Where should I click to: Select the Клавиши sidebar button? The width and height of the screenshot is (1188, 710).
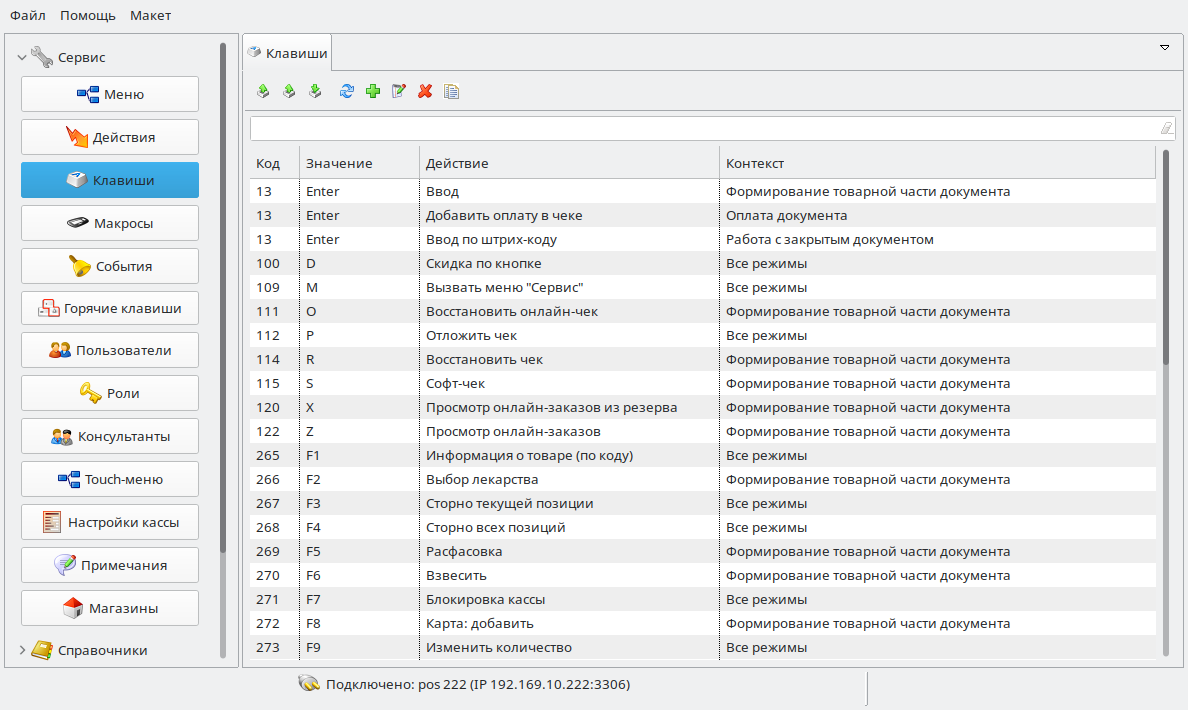point(110,180)
